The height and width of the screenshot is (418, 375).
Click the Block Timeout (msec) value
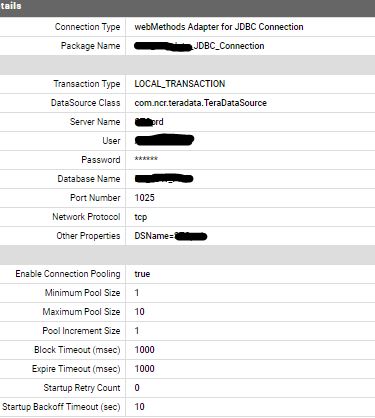click(144, 350)
